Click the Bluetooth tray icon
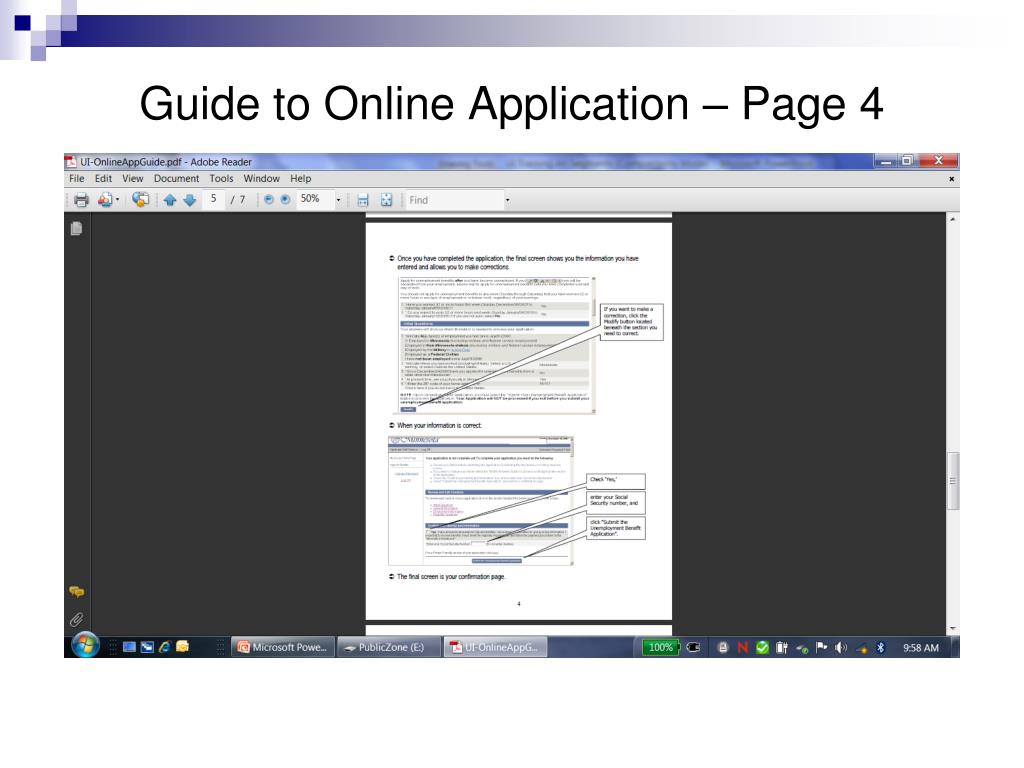1024x768 pixels. (880, 648)
